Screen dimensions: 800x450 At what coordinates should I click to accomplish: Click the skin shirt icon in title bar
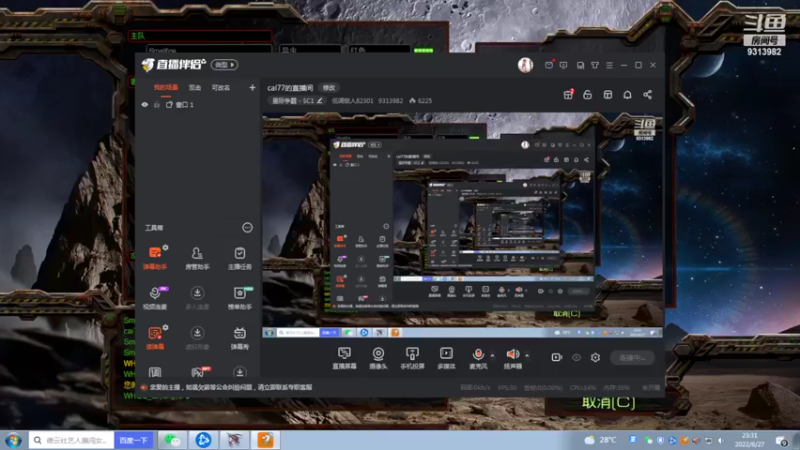595,65
